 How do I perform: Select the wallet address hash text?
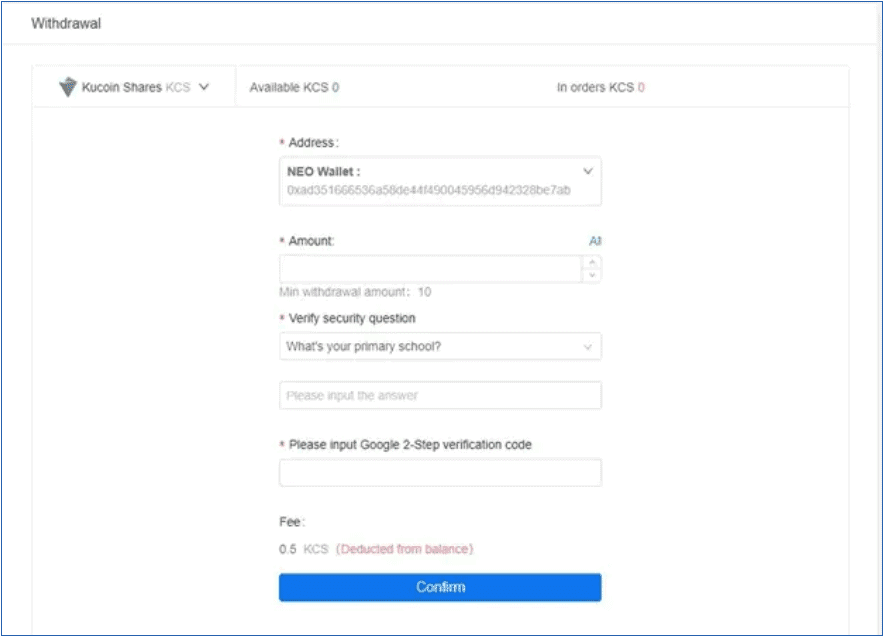(428, 190)
